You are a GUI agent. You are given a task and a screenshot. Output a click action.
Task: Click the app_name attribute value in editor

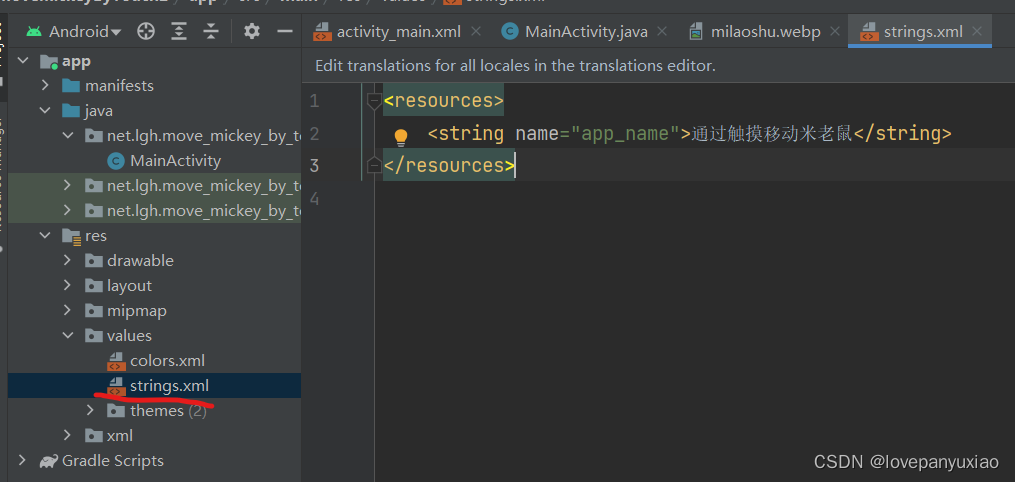click(x=625, y=133)
